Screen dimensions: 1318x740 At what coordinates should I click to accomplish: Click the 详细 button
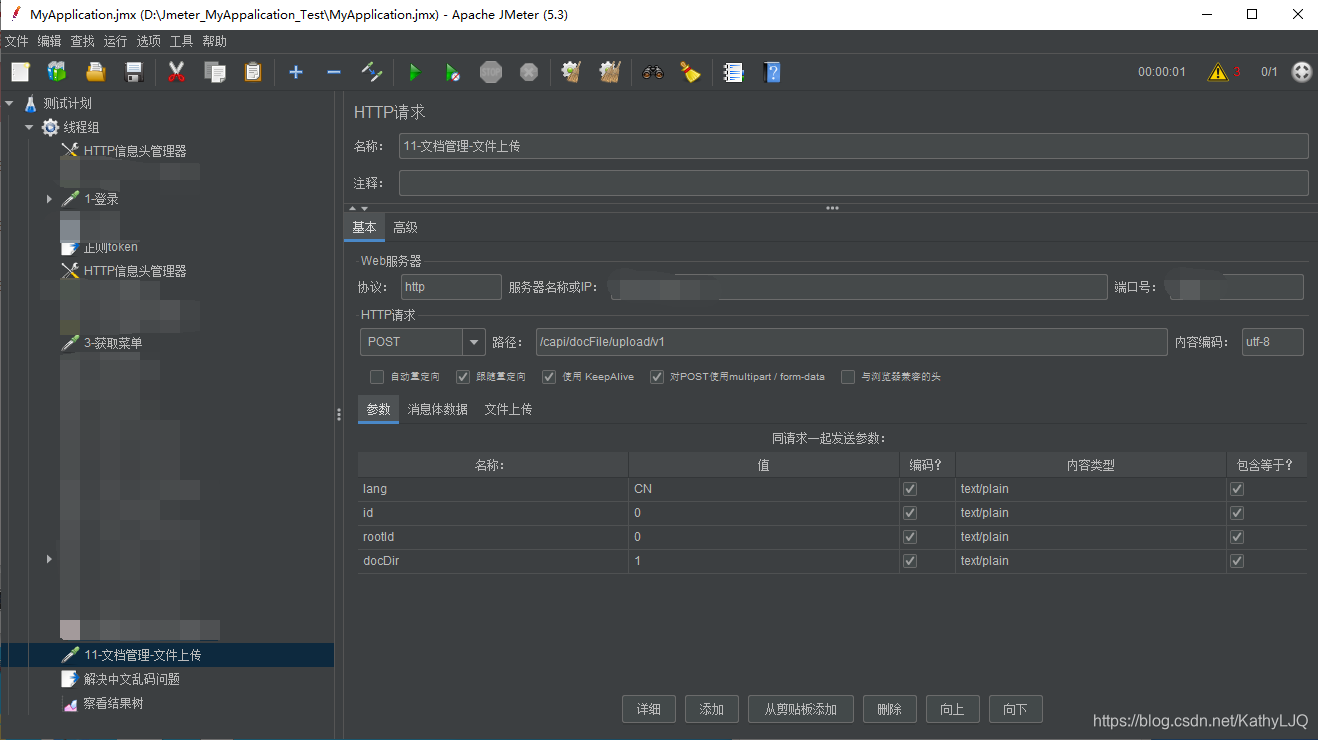[x=648, y=709]
